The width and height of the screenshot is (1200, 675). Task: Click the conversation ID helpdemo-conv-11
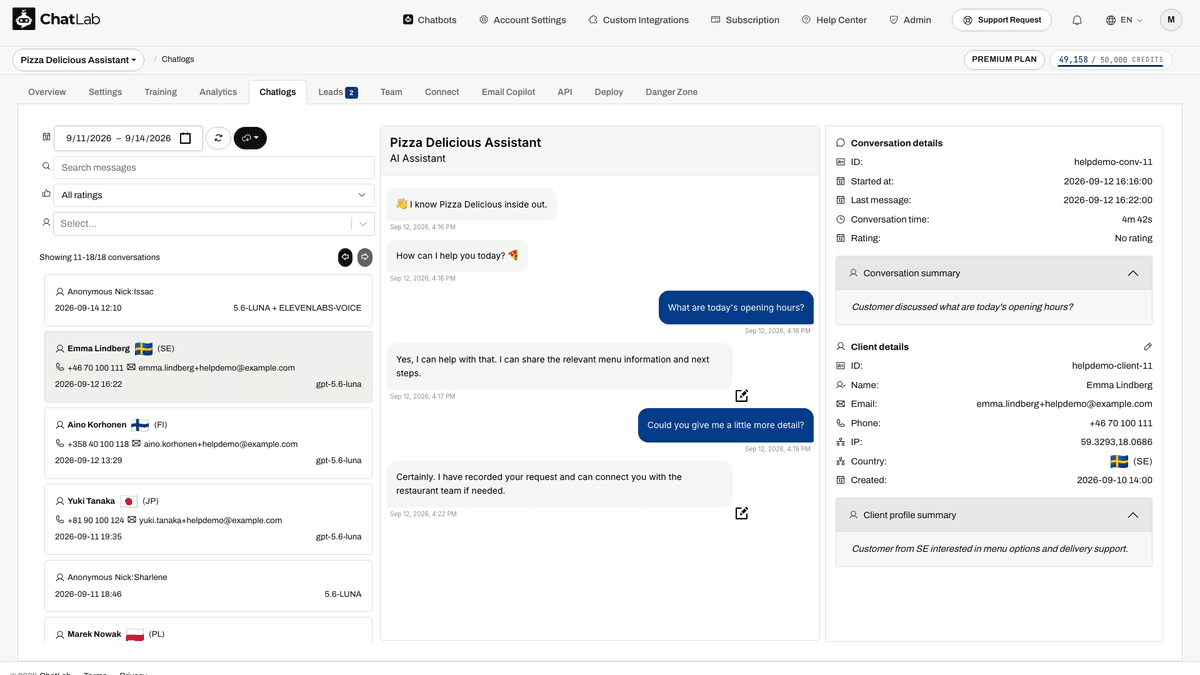(x=1113, y=162)
